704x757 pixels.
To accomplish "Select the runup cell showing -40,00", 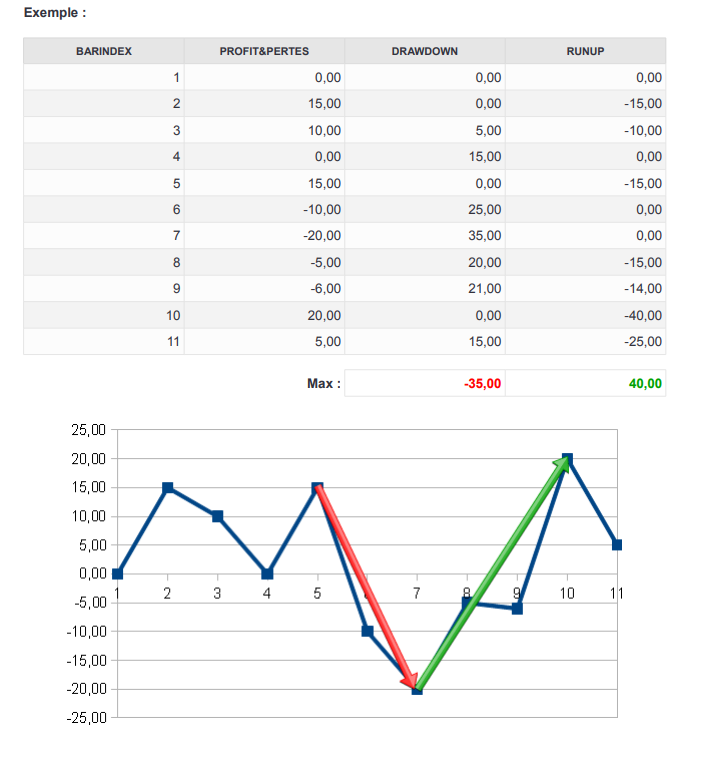I will [641, 315].
